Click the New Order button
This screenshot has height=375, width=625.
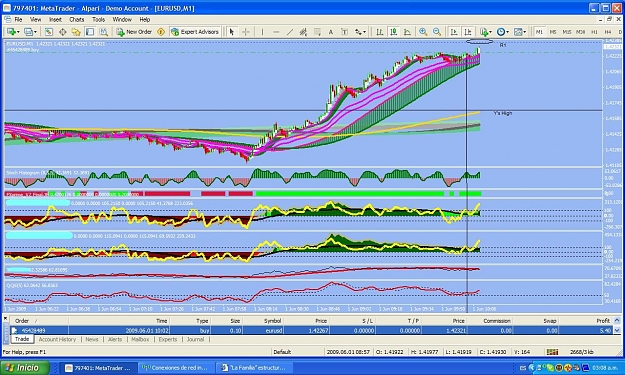click(134, 32)
